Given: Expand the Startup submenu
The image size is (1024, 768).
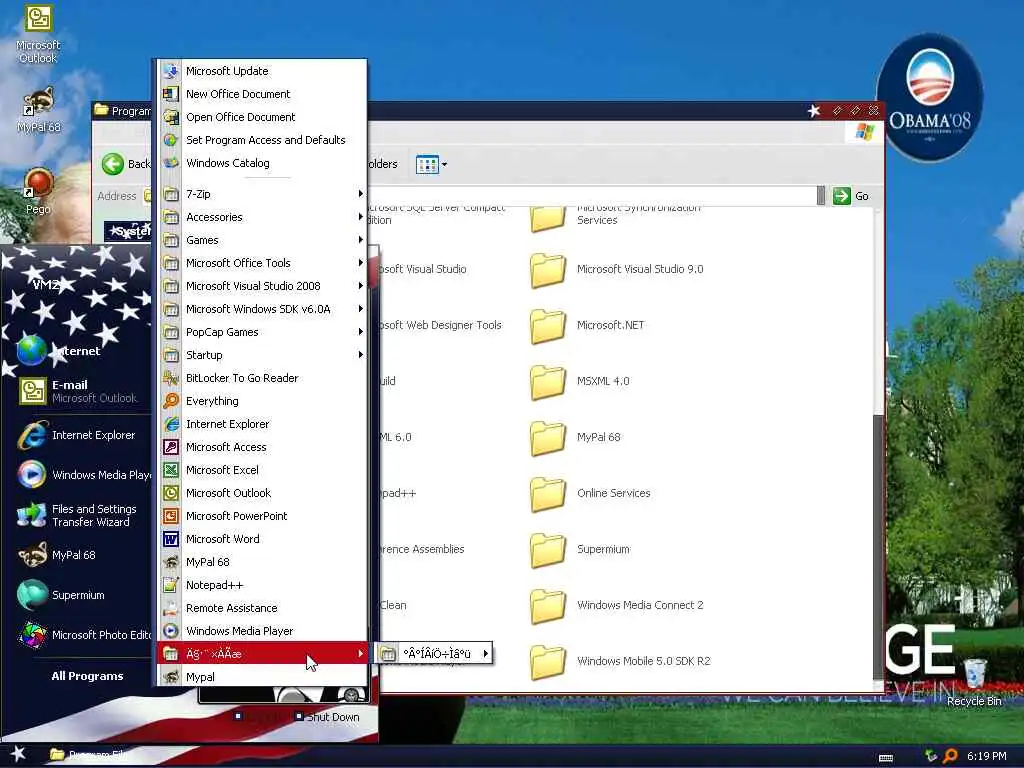Looking at the screenshot, I should click(x=261, y=355).
